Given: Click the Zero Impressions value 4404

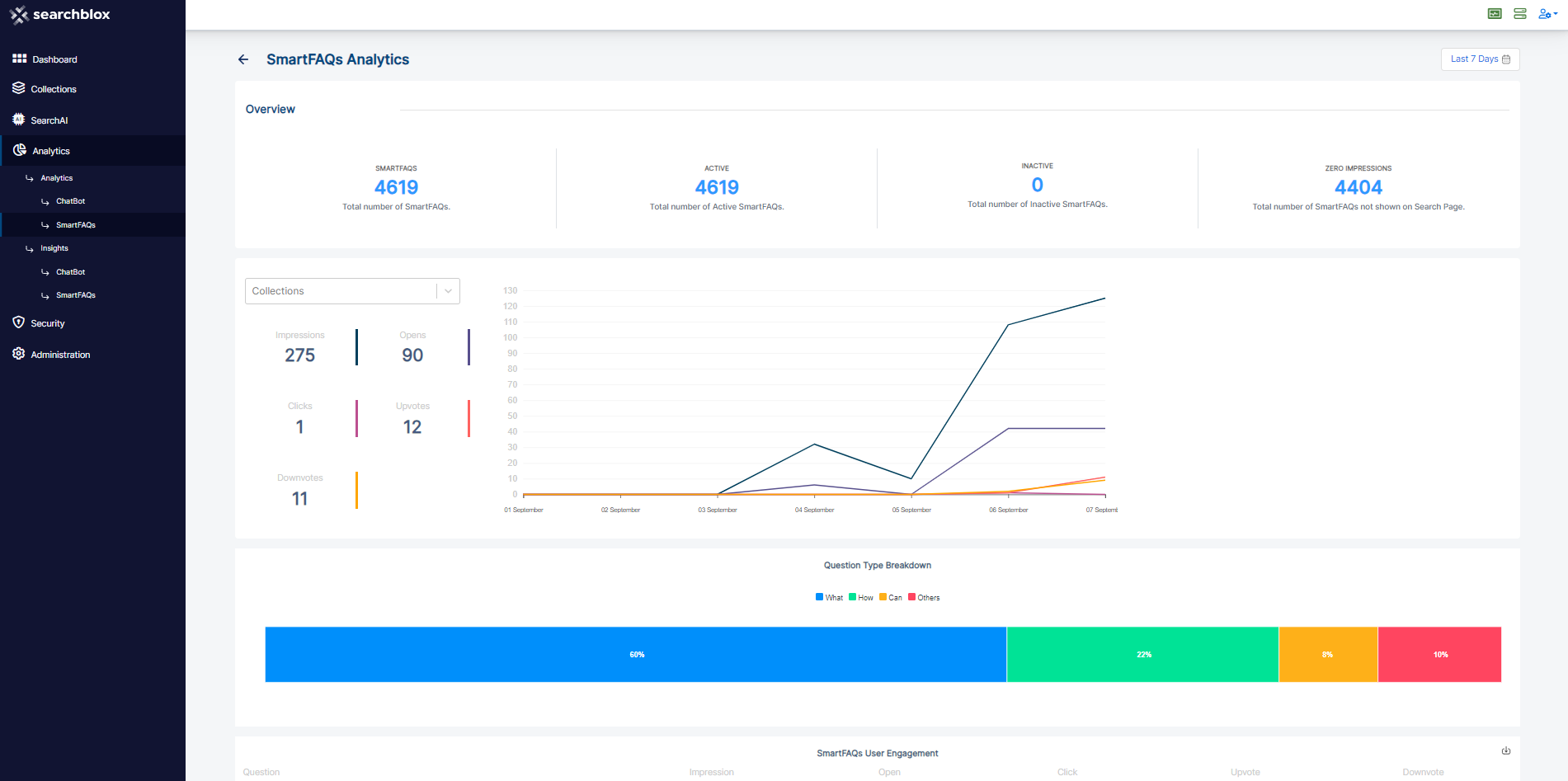Looking at the screenshot, I should pos(1358,188).
